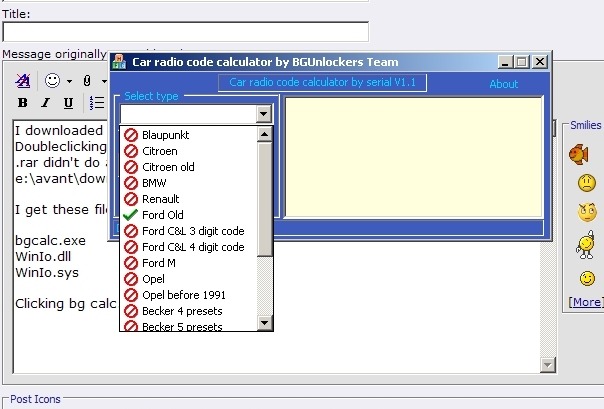
Task: Toggle bold formatting
Action: (23, 103)
